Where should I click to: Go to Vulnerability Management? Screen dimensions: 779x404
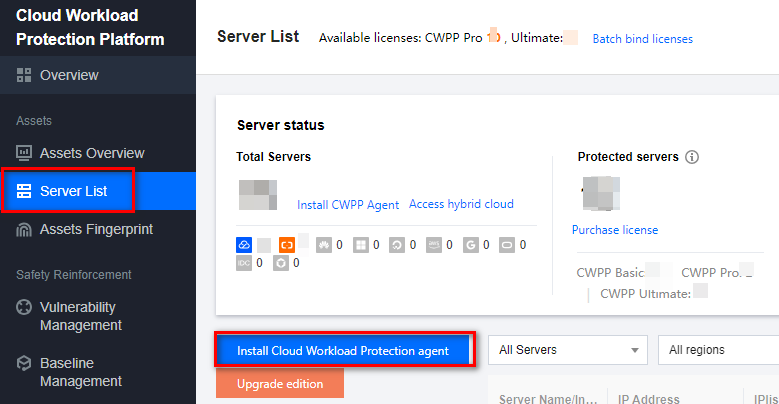tap(98, 316)
